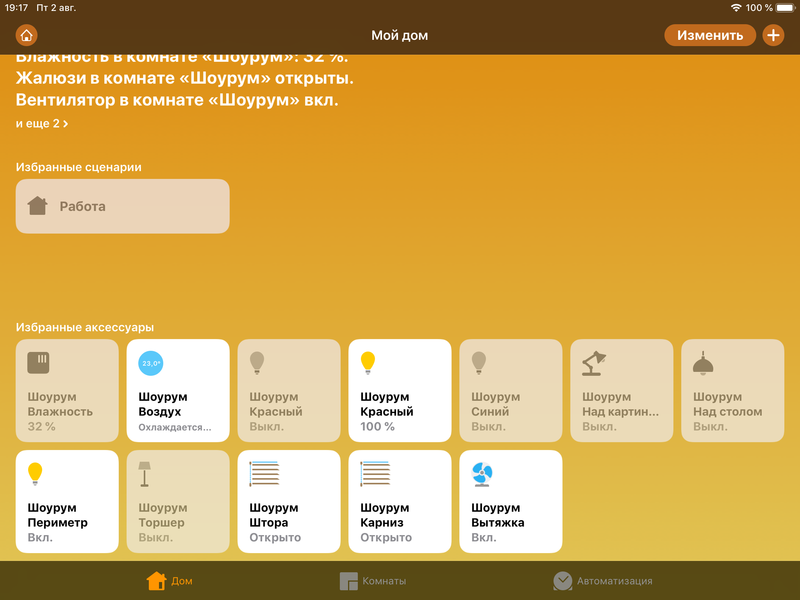This screenshot has height=600, width=800.
Task: Tap the pendant lamp icon on Над столом tile
Action: click(x=705, y=364)
